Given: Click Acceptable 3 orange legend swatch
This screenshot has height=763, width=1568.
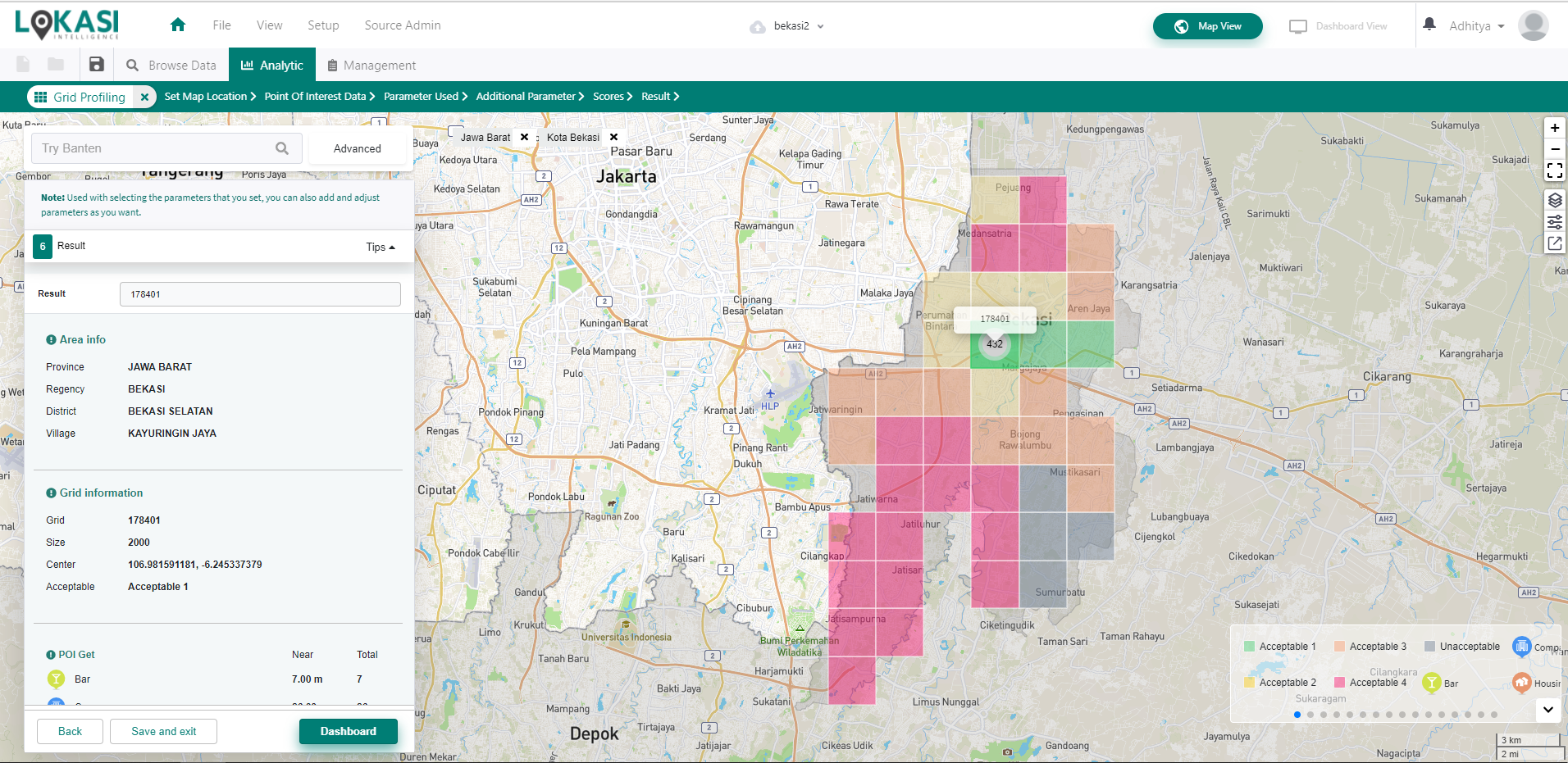Looking at the screenshot, I should [x=1339, y=647].
